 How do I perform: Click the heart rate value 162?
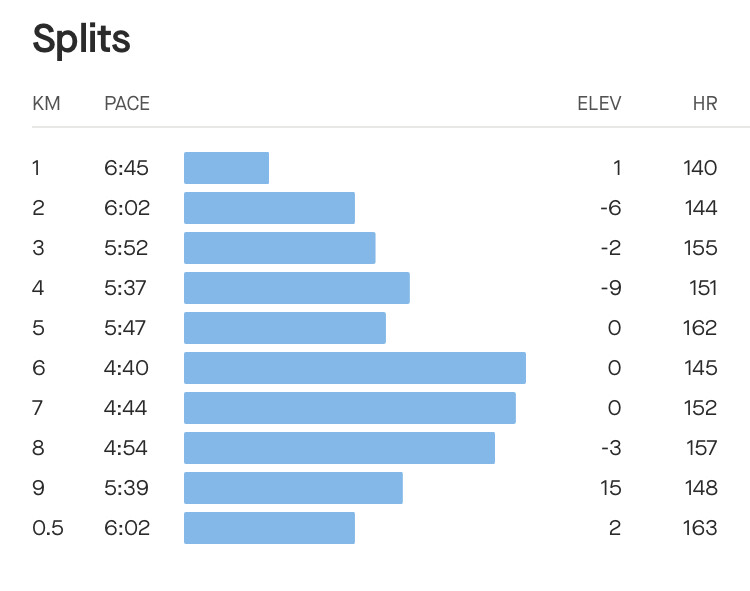[701, 328]
